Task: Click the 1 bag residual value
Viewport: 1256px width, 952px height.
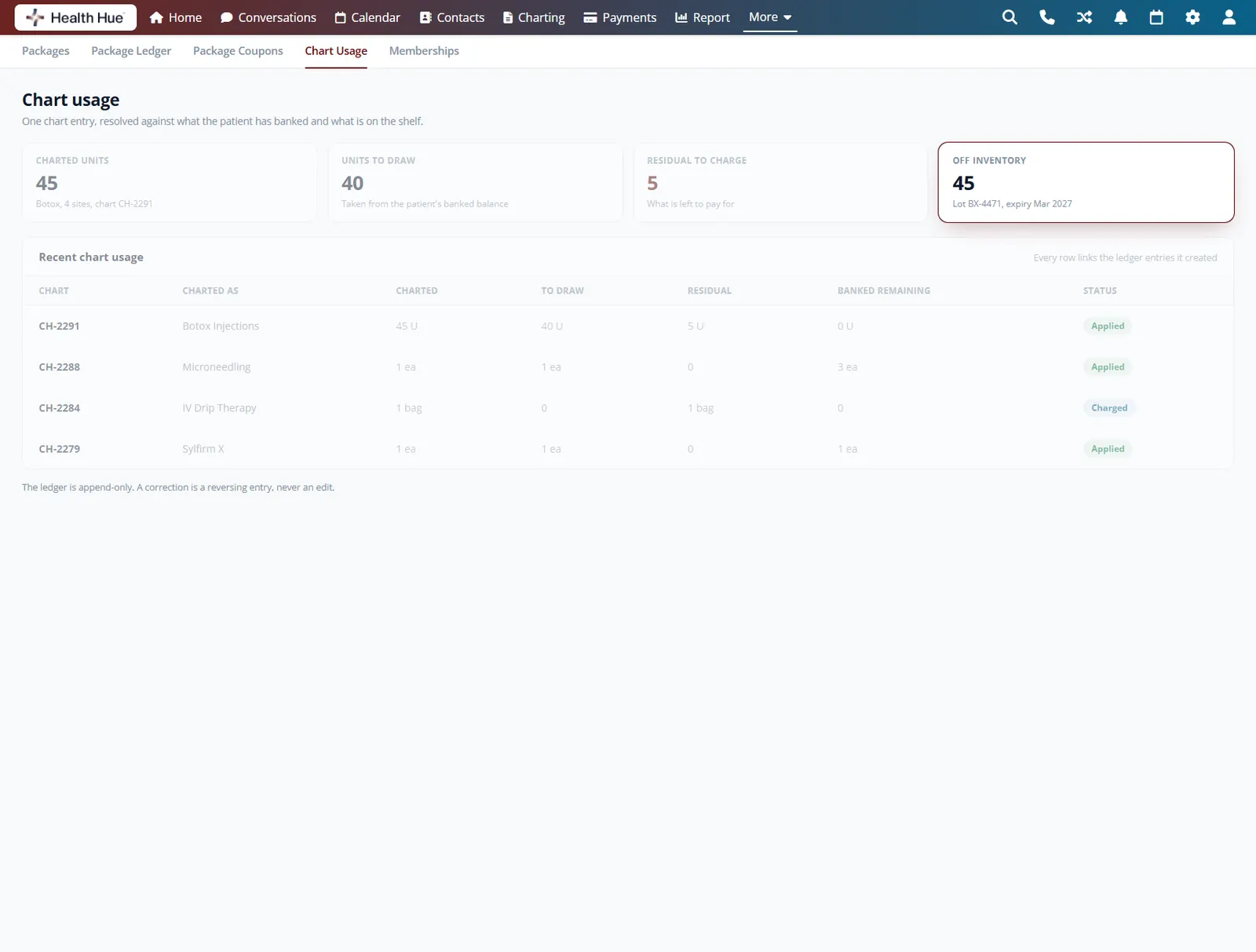Action: point(700,407)
